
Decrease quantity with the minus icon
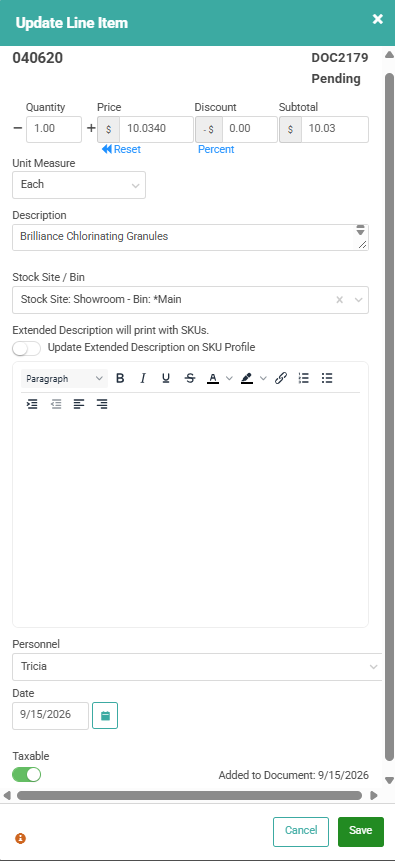pyautogui.click(x=18, y=128)
